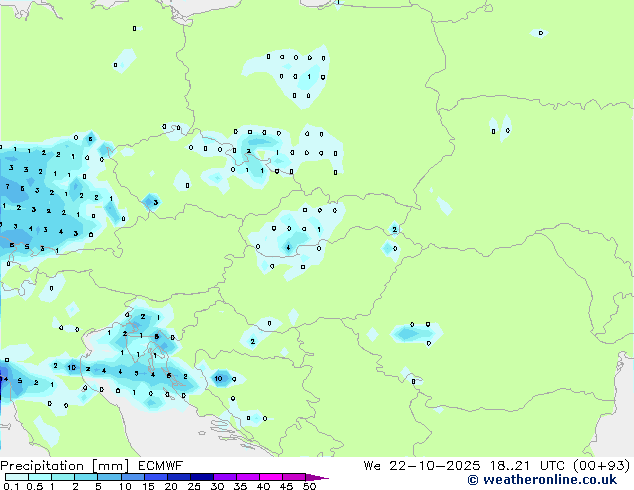
Task: Click the legend label "30"
Action: 217,486
